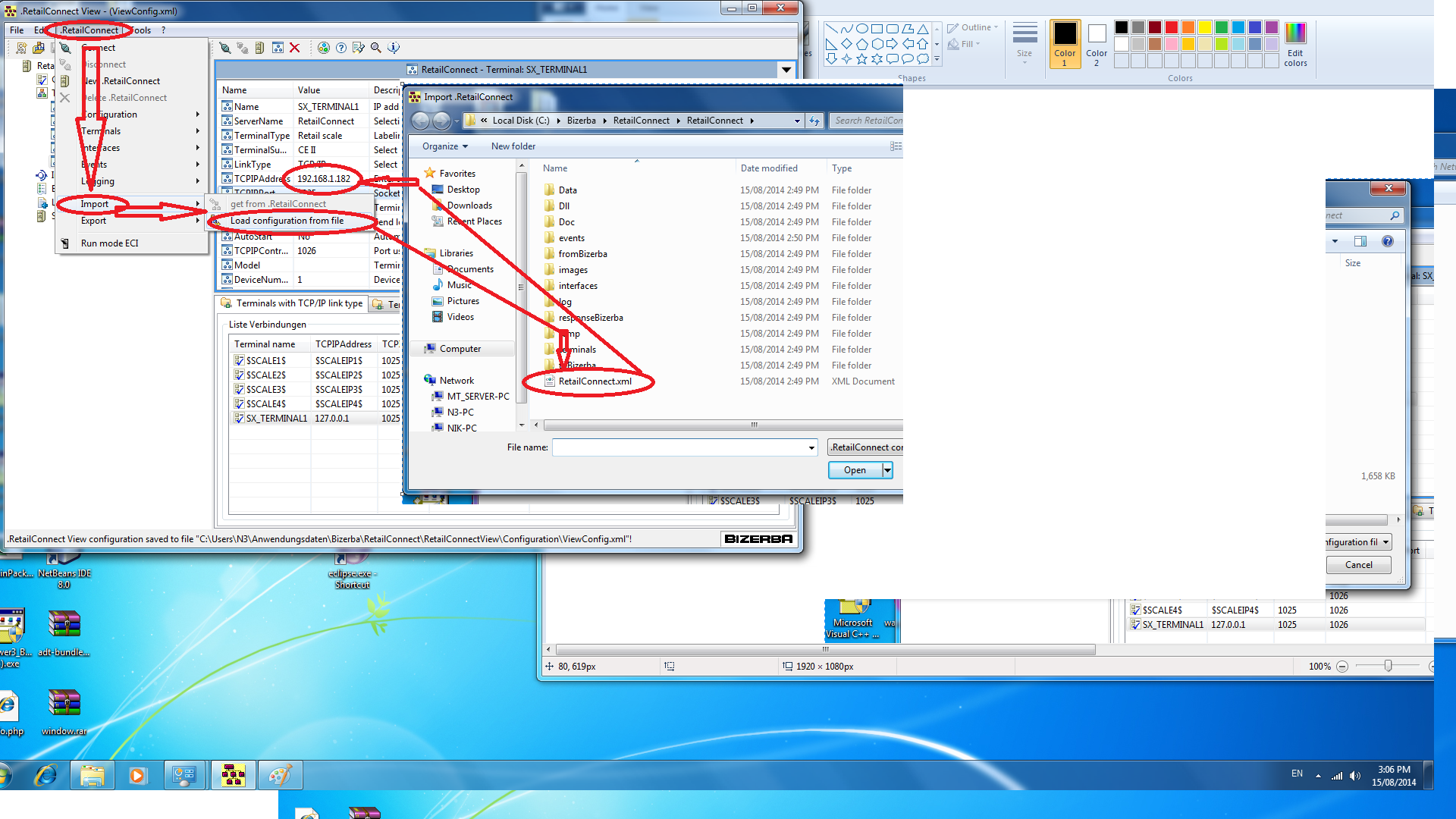The height and width of the screenshot is (819, 1456).
Task: Switch to Terminals with TCP/IP link type tab
Action: [x=292, y=303]
